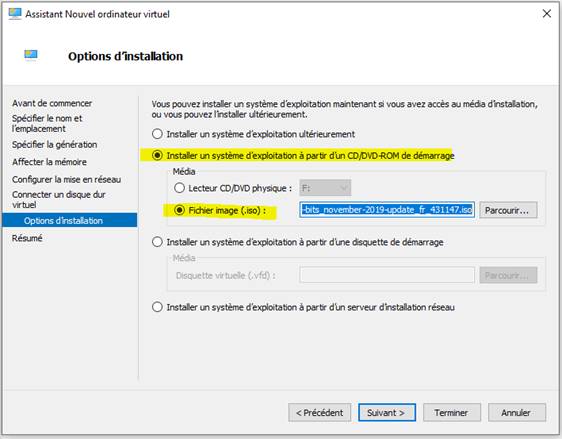Open Configurer la mise en réseau step

click(66, 180)
